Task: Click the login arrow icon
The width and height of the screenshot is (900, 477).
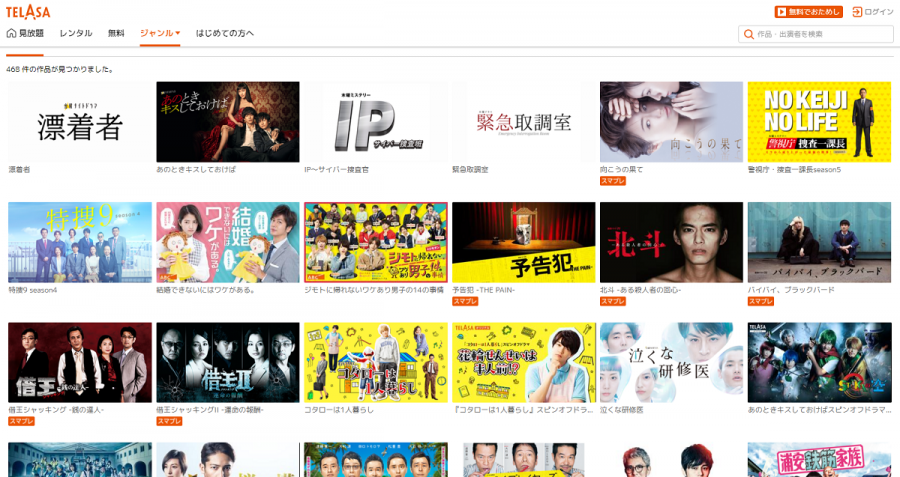Action: click(857, 12)
